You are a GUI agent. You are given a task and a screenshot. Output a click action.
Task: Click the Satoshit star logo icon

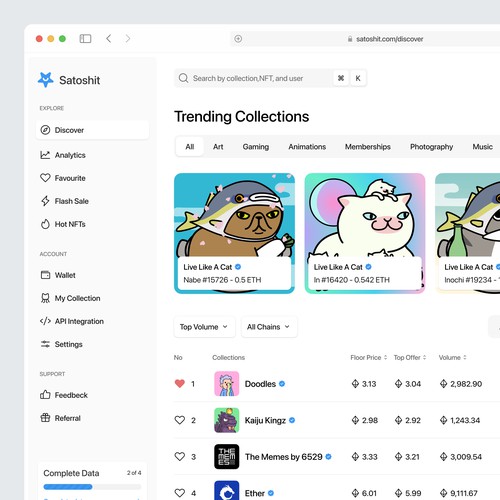tap(45, 80)
